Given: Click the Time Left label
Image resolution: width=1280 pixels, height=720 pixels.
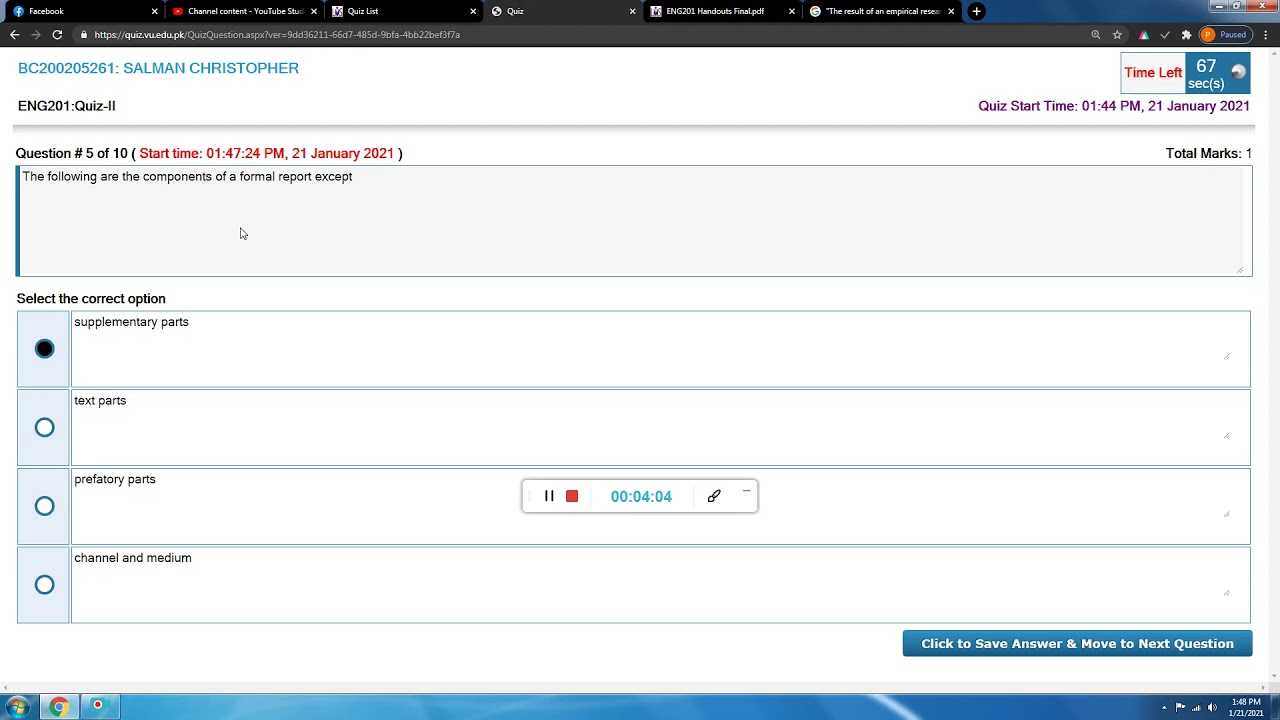Looking at the screenshot, I should point(1153,73).
